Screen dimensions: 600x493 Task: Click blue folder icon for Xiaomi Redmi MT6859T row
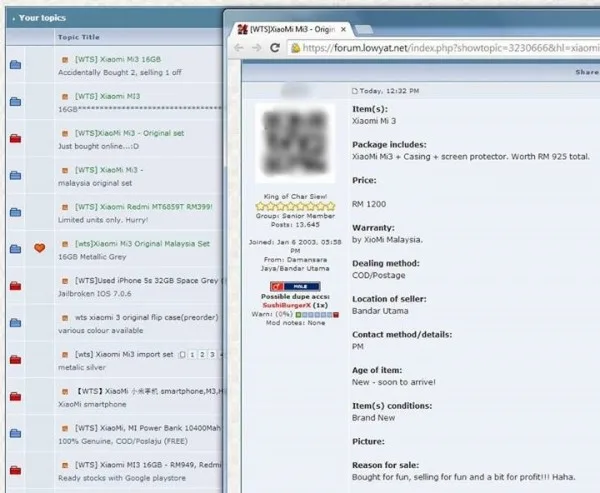click(x=15, y=212)
